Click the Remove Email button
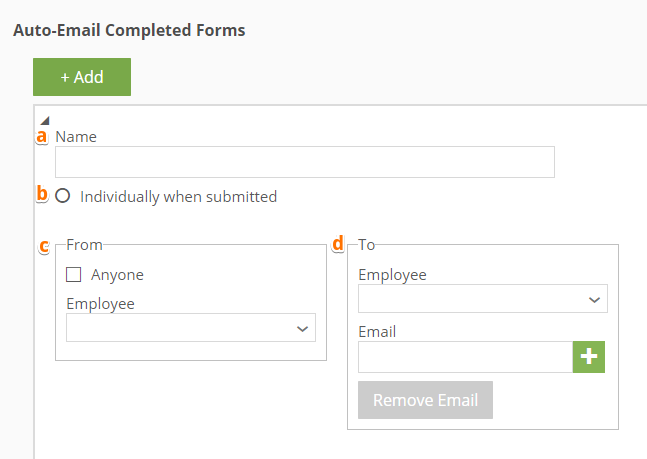This screenshot has height=459, width=647. 425,400
